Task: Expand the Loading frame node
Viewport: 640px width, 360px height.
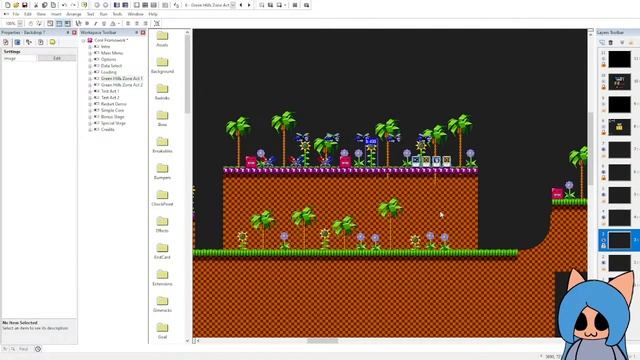Action: pyautogui.click(x=90, y=72)
